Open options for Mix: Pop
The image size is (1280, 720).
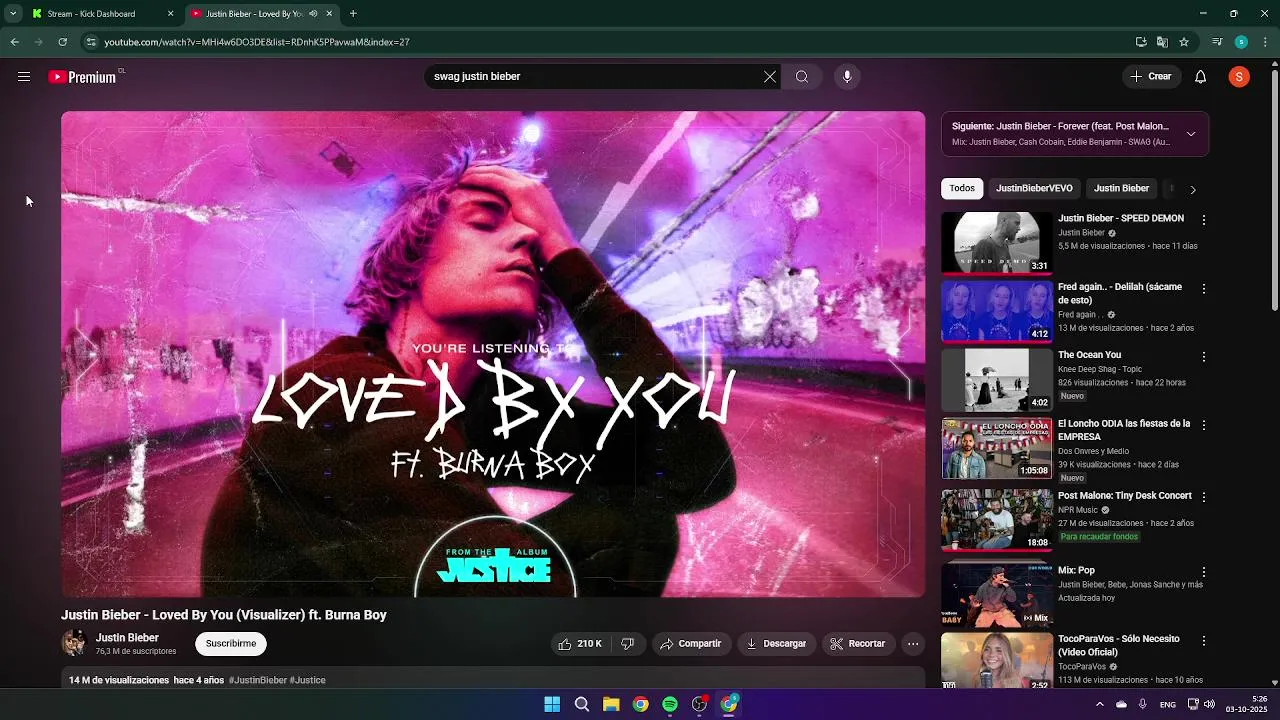point(1204,572)
